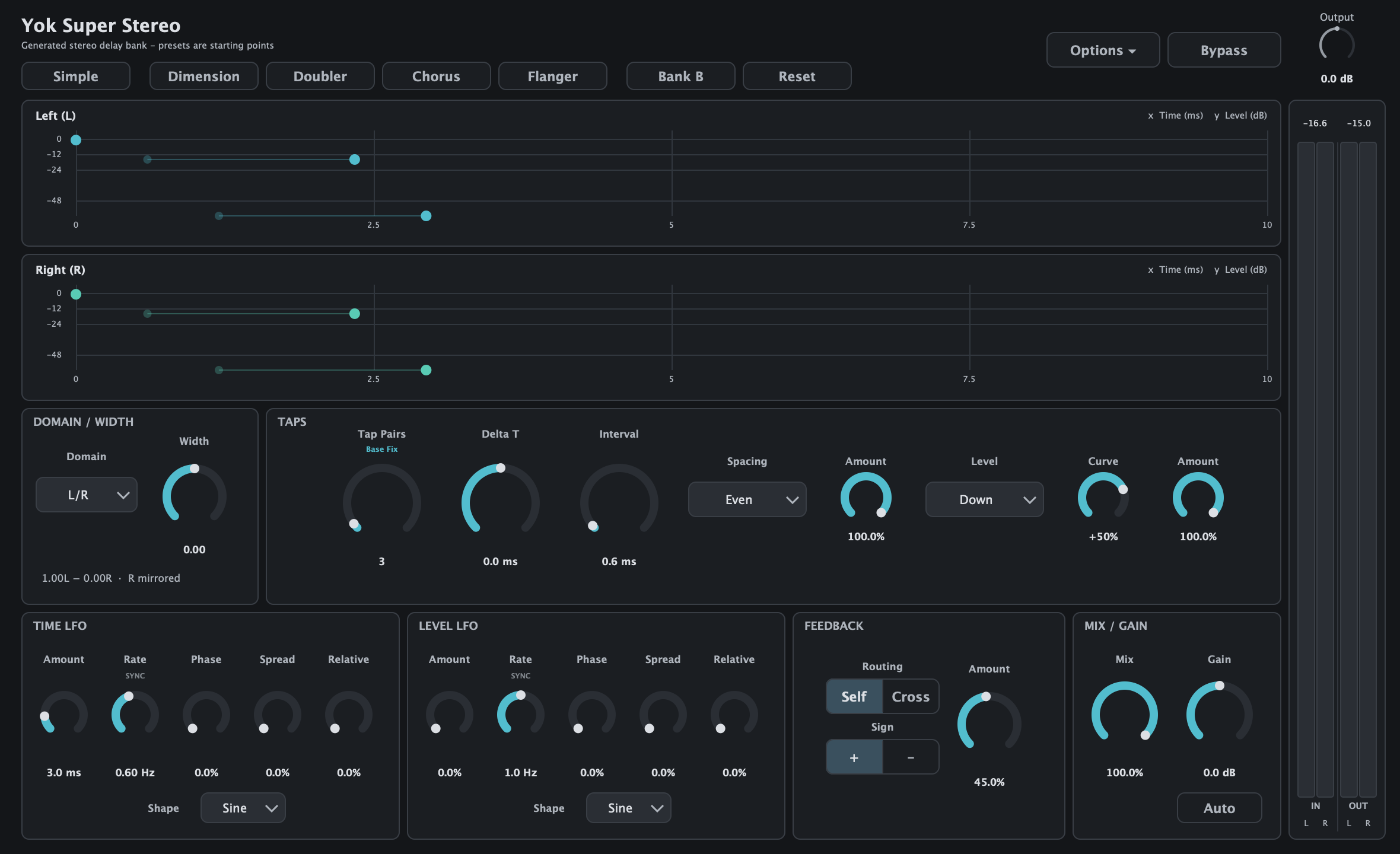Select the negative feedback sign

pos(911,757)
